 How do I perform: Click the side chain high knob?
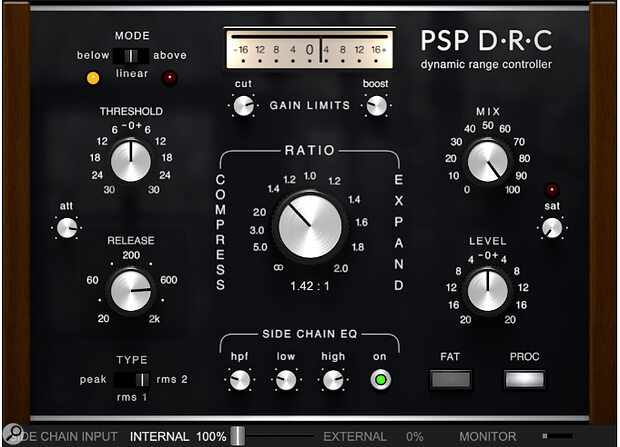333,380
